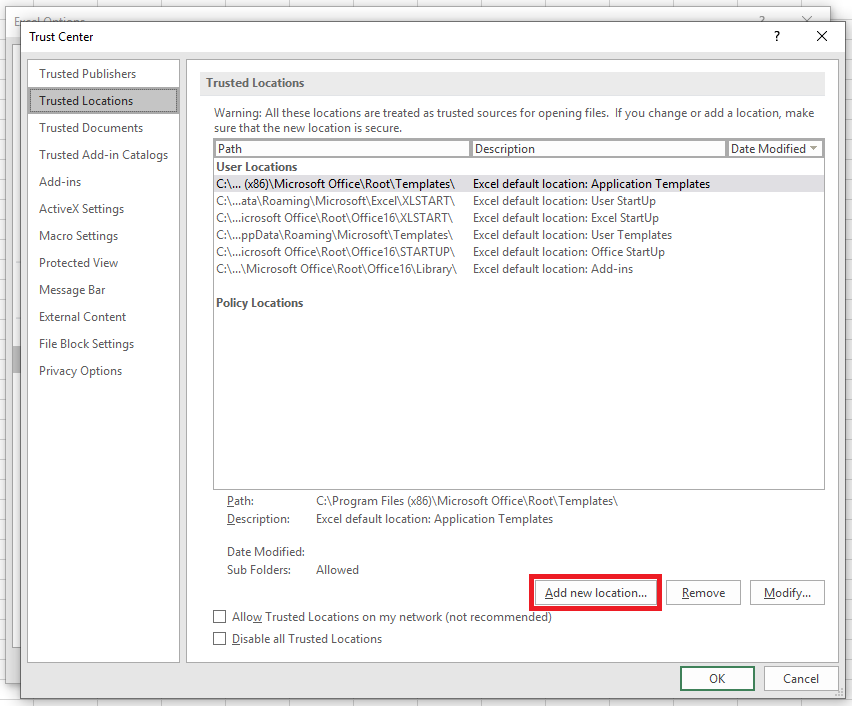Open the Date Modified column dropdown arrow
This screenshot has width=852, height=706.
coord(813,148)
